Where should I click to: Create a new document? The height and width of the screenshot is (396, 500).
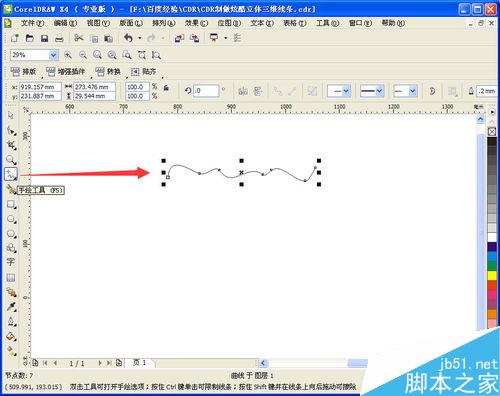pyautogui.click(x=15, y=38)
